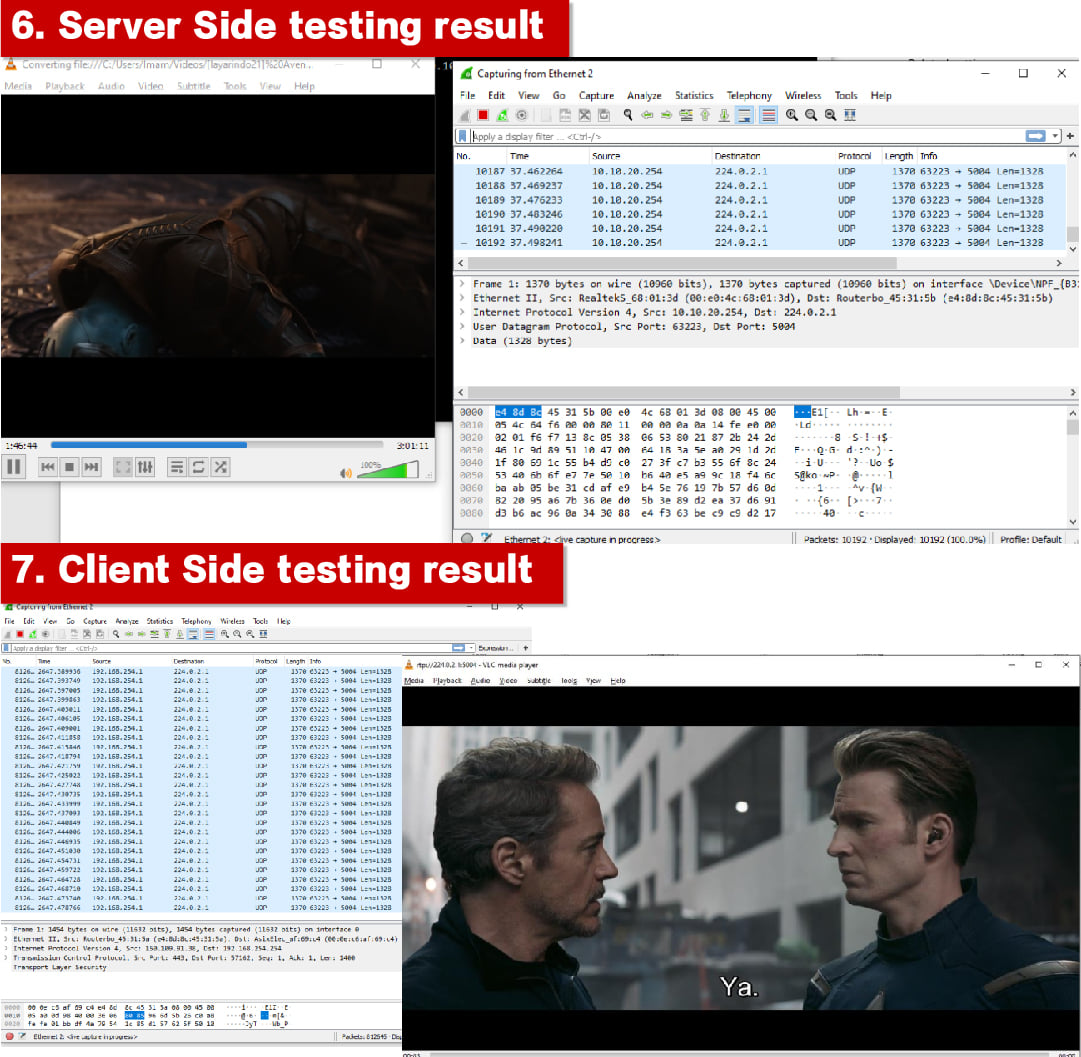Expand User Datagram Protocol row, server-side
1081x1057 pixels.
(462, 327)
